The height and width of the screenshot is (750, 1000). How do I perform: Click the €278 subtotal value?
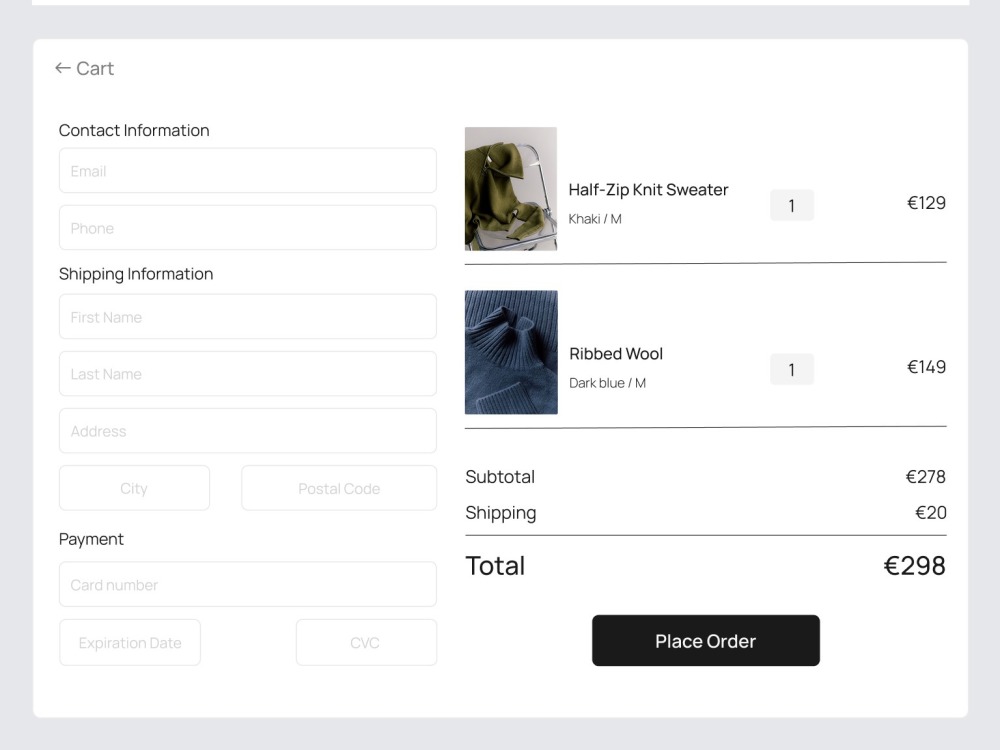[925, 476]
